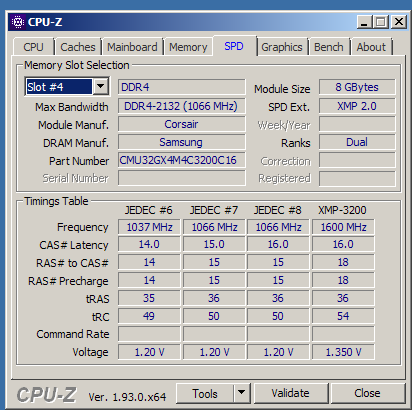Click the Max Bandwidth label
This screenshot has width=412, height=410.
pos(72,107)
